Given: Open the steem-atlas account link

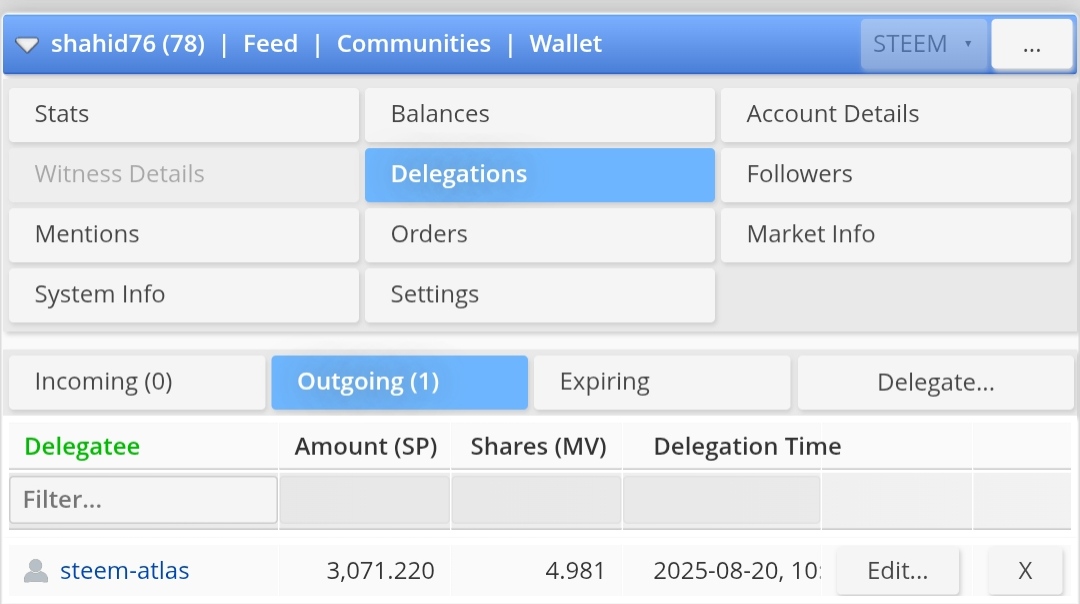Looking at the screenshot, I should [125, 570].
